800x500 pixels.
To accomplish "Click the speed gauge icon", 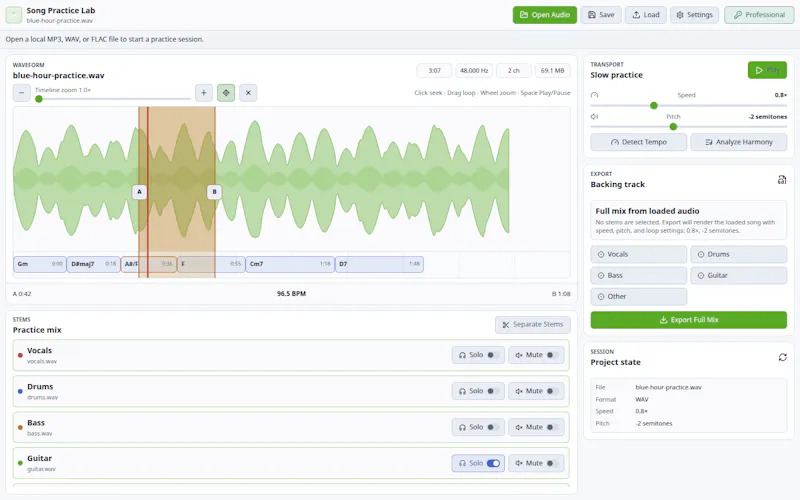I will (594, 95).
